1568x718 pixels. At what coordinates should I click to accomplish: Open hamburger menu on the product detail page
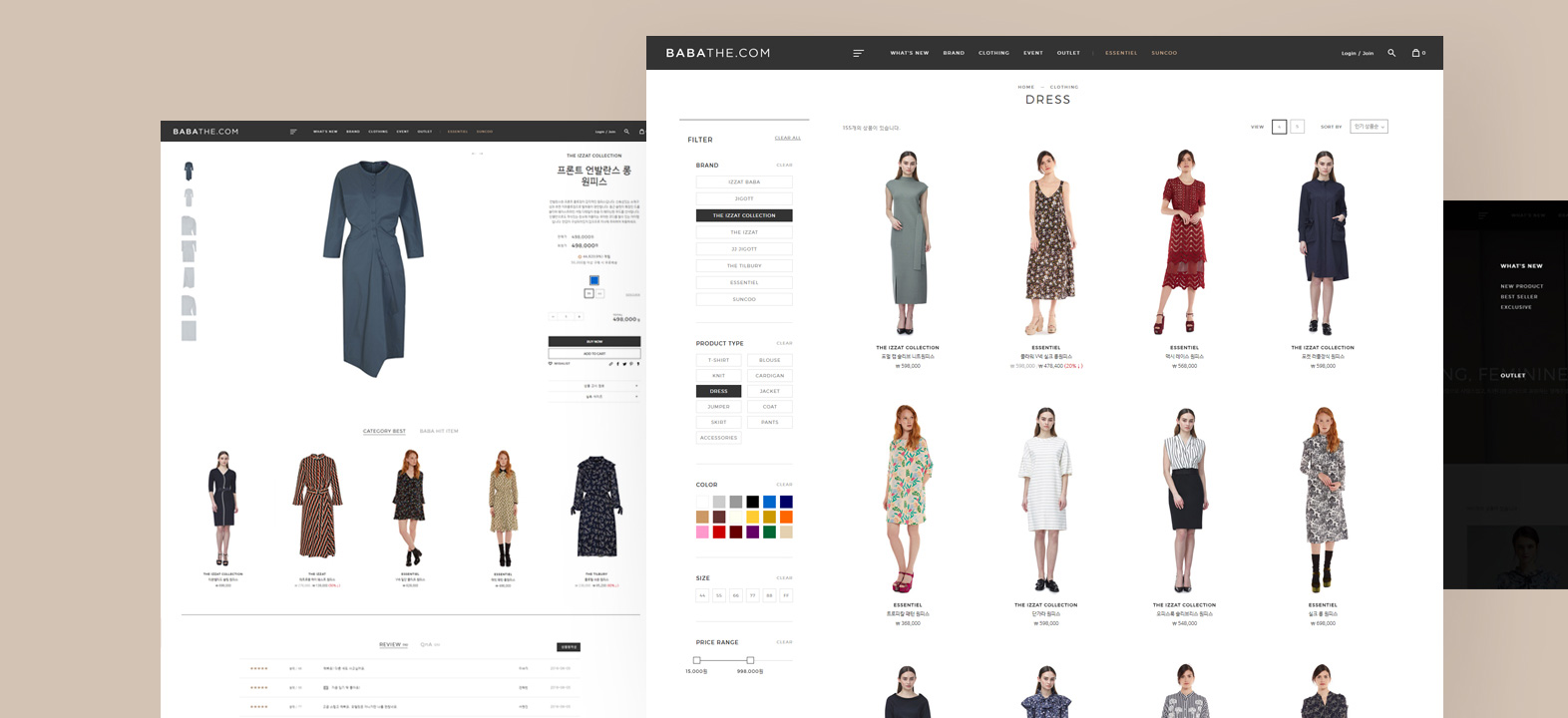pyautogui.click(x=293, y=132)
